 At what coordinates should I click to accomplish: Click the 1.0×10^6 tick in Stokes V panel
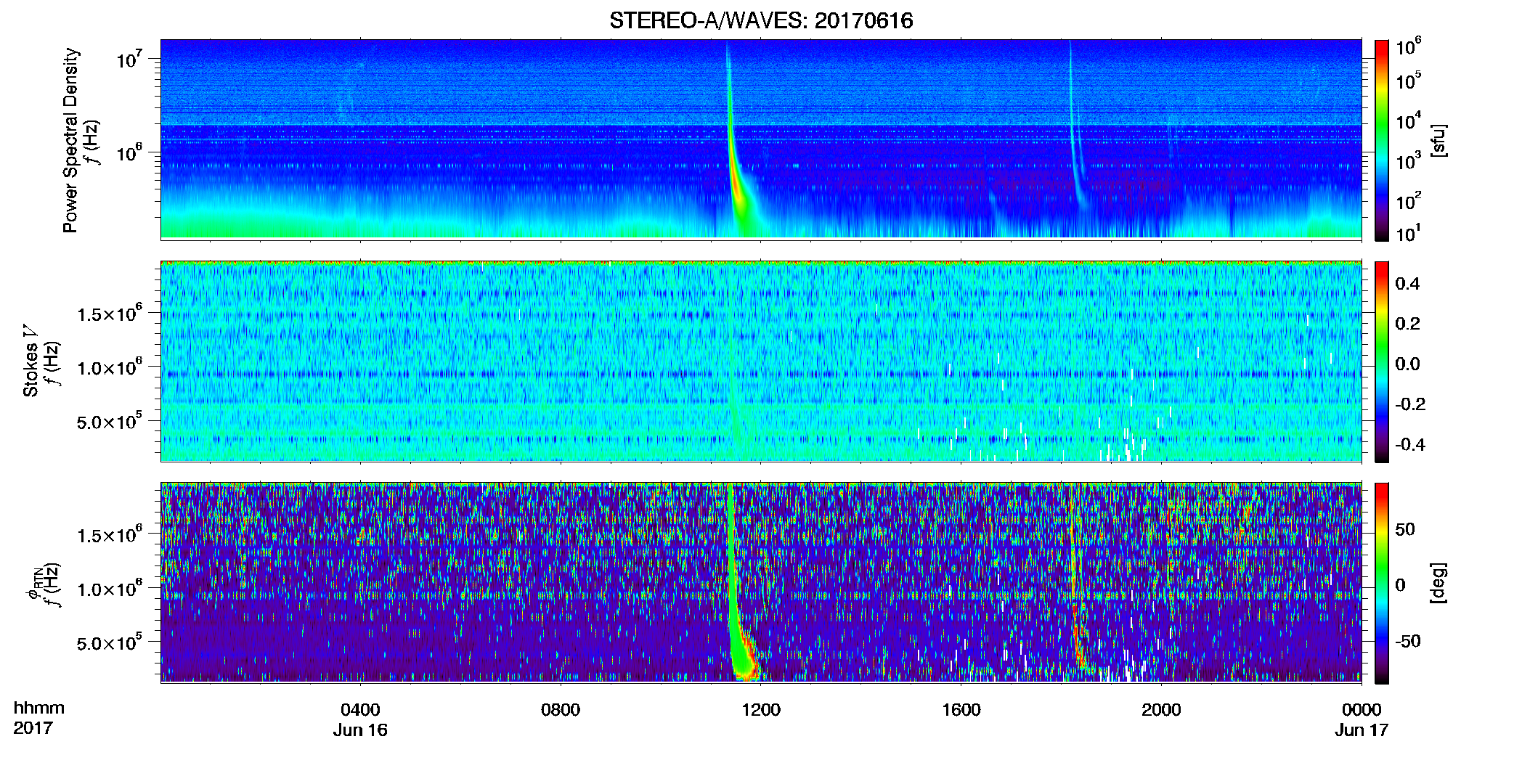(x=110, y=367)
